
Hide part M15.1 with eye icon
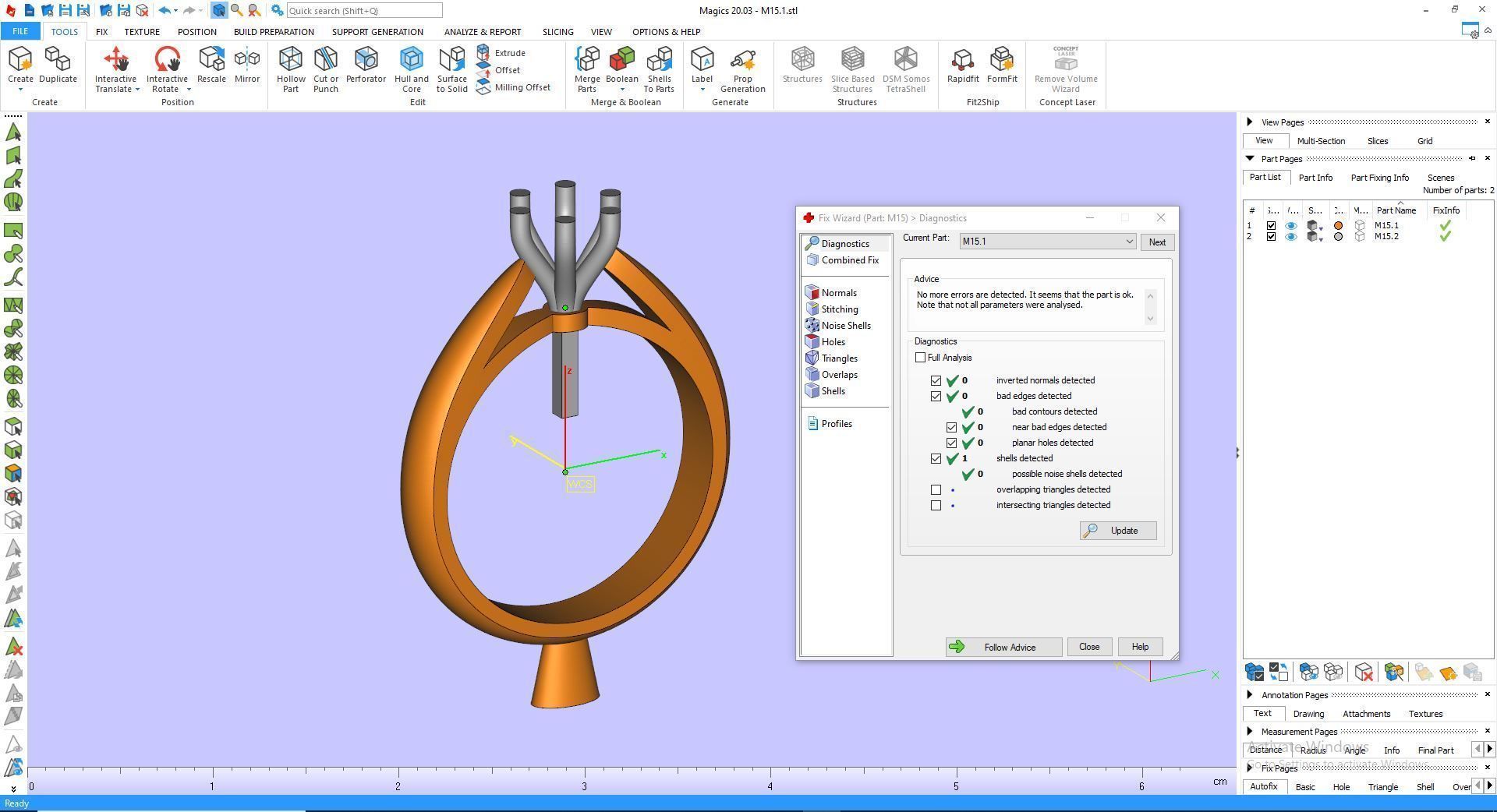pyautogui.click(x=1291, y=226)
